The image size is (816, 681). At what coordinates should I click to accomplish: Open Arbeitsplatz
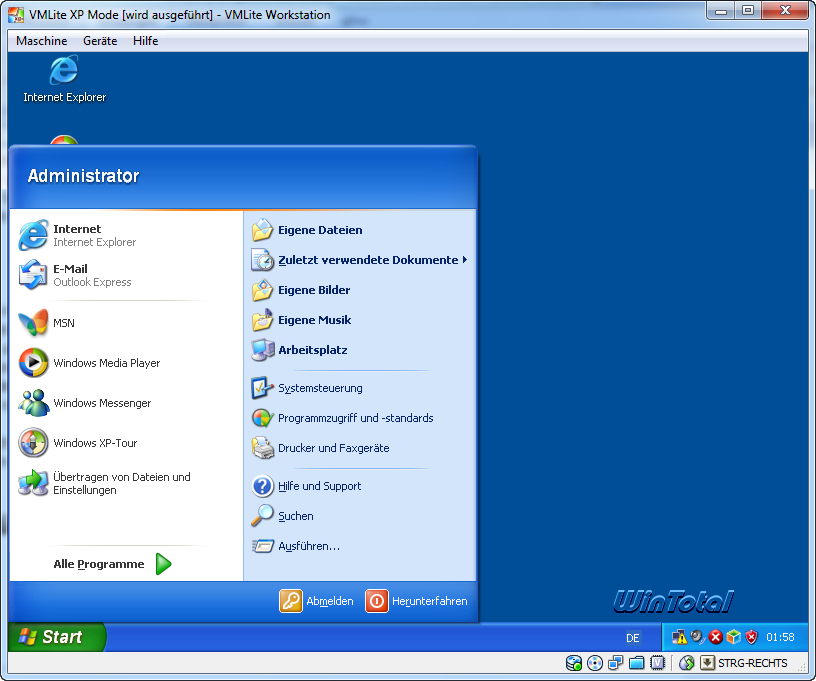(360, 350)
